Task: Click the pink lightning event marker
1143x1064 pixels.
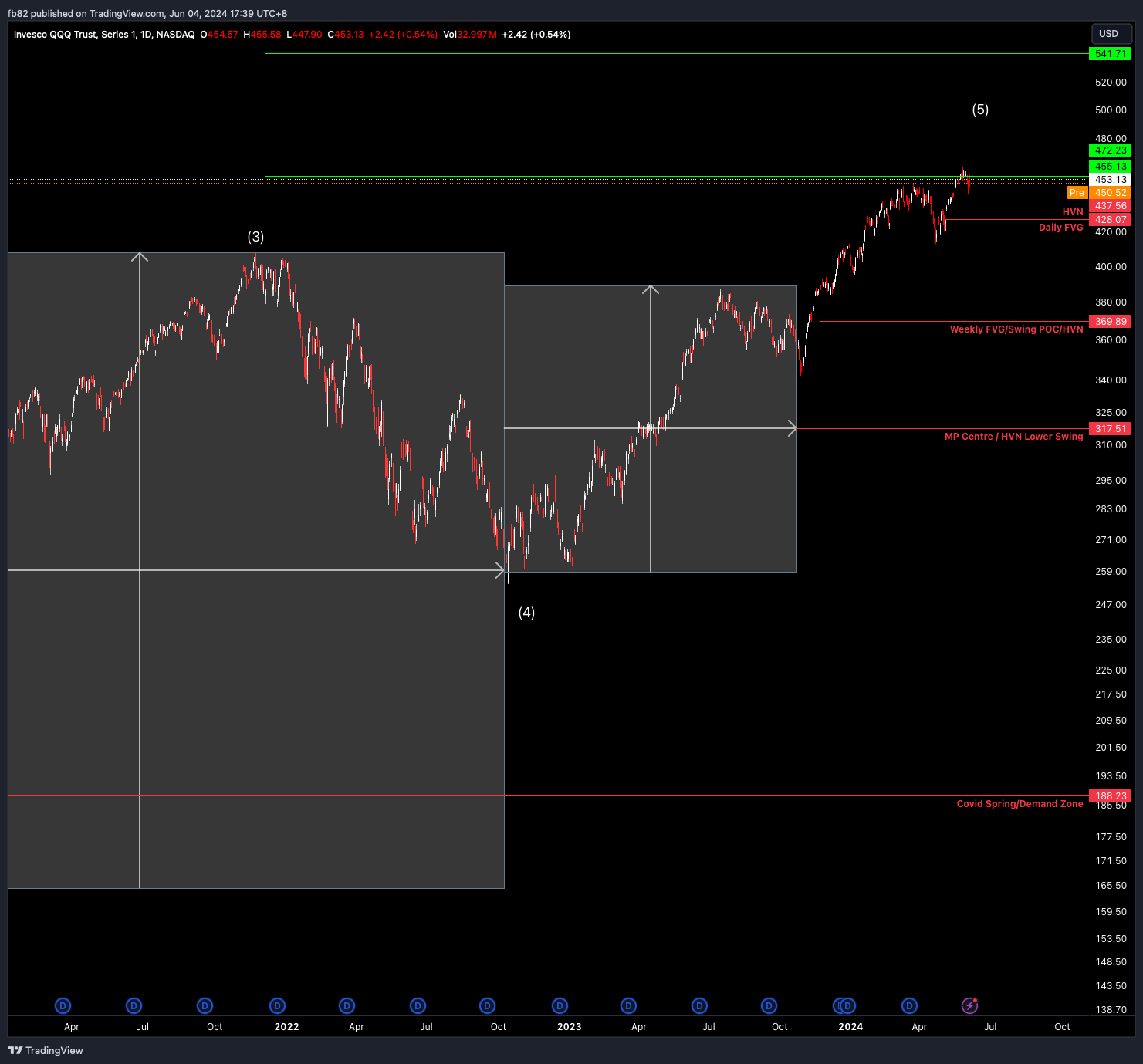Action: (x=969, y=1005)
